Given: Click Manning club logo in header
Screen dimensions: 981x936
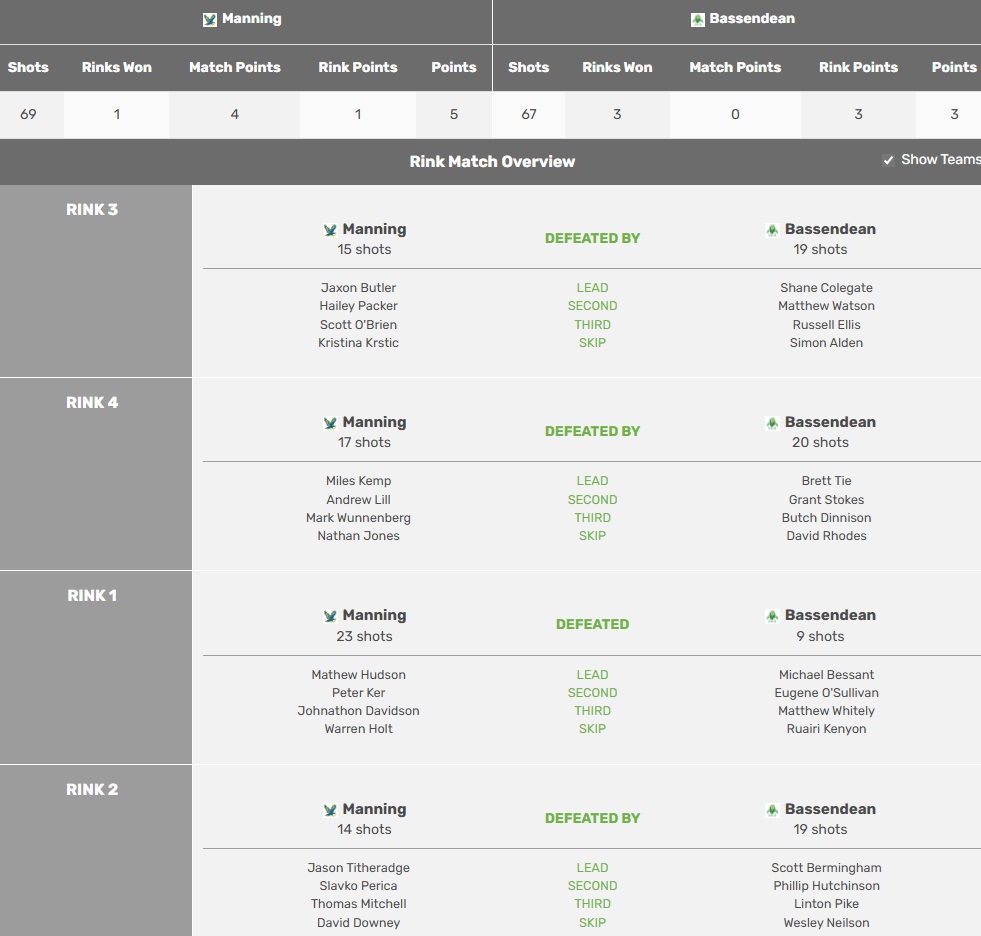Looking at the screenshot, I should (210, 19).
